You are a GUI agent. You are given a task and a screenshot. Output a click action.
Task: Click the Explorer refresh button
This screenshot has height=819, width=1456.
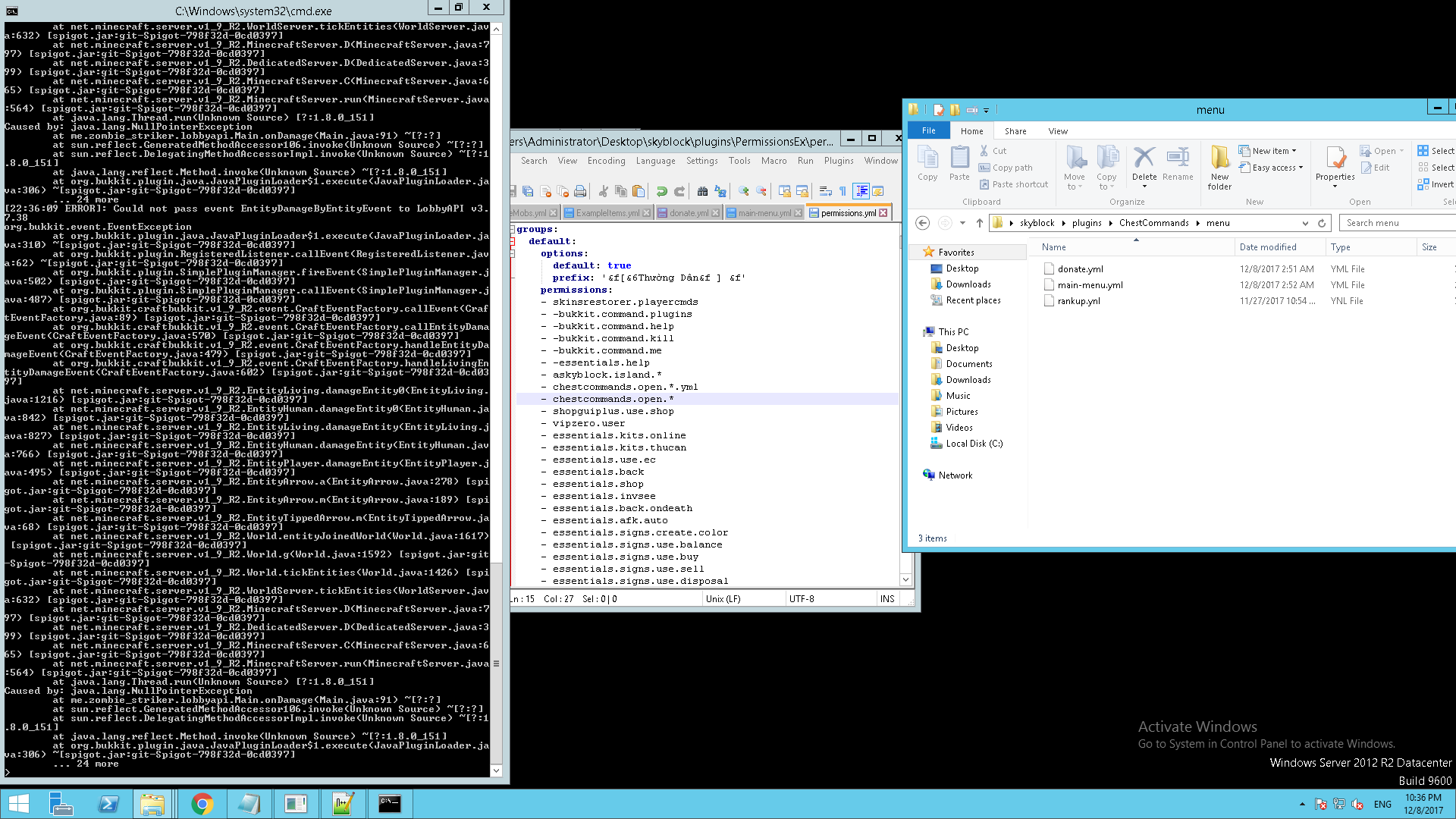[x=1322, y=223]
